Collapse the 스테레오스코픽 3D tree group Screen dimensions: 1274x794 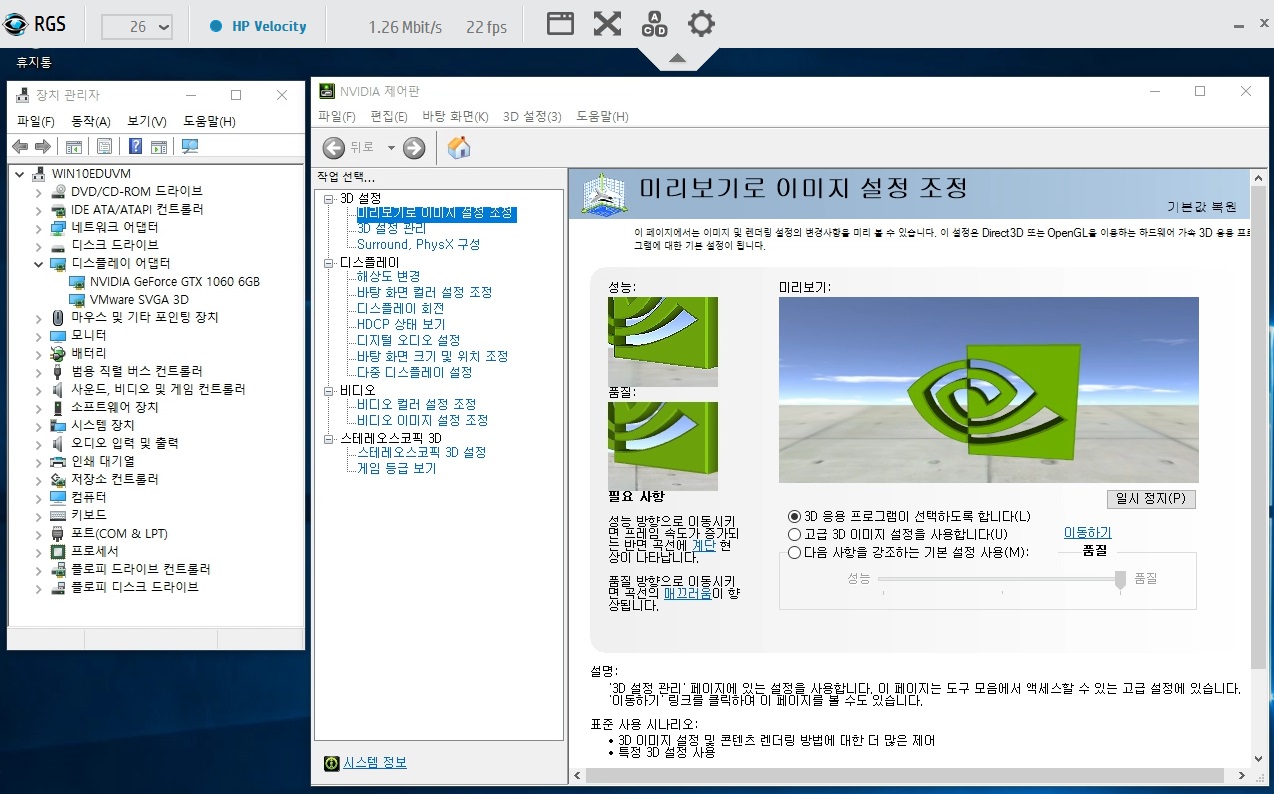click(x=329, y=438)
